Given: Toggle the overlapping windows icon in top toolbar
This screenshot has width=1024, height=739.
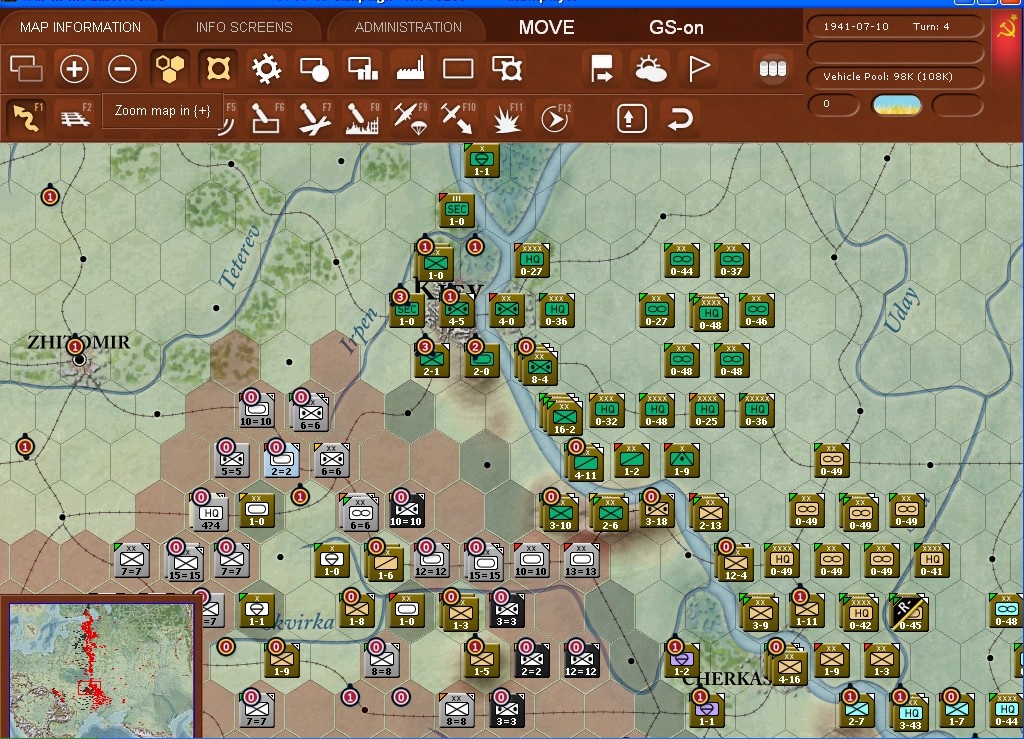Looking at the screenshot, I should click(26, 68).
